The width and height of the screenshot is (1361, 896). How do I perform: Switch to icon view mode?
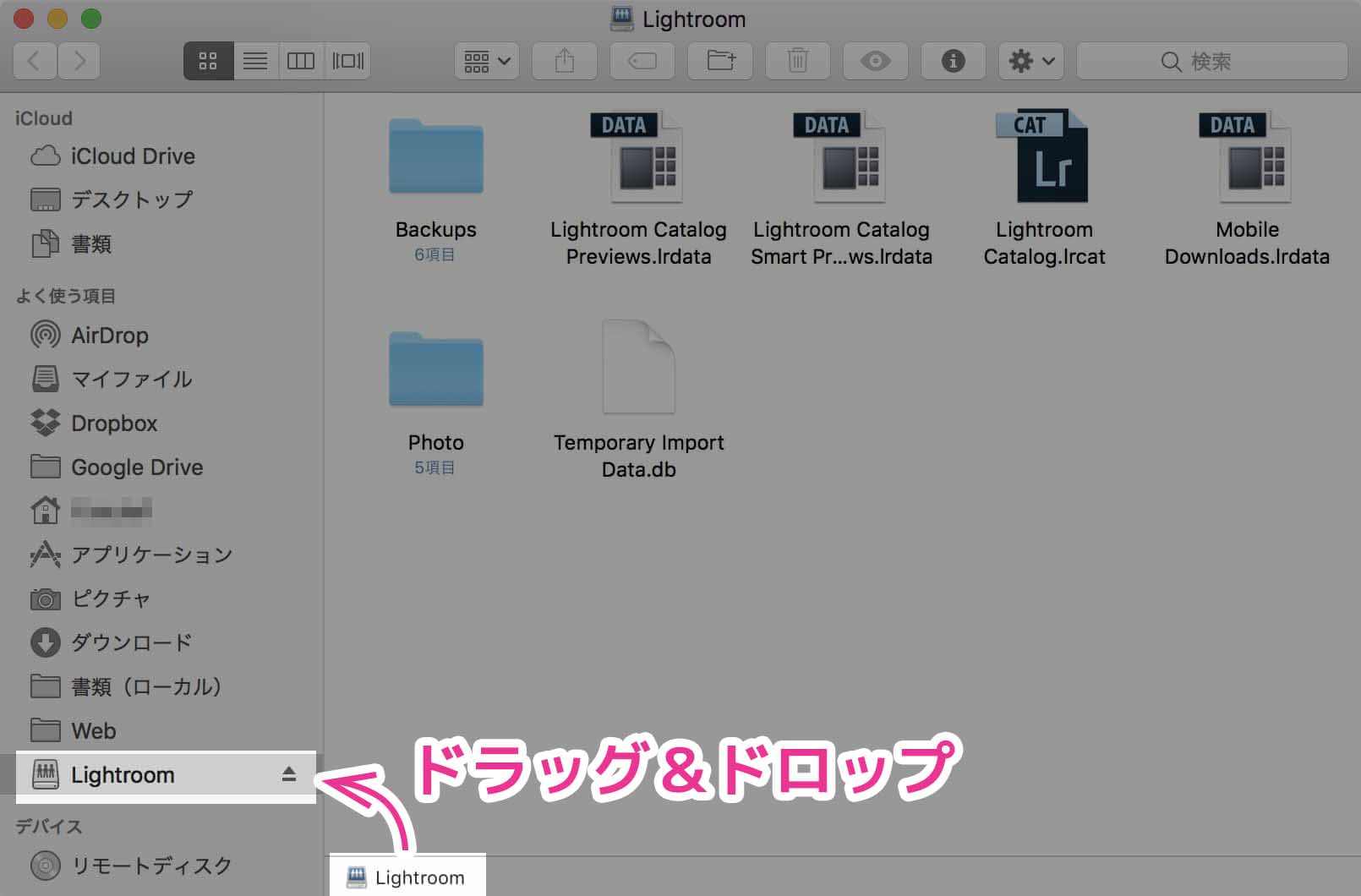pyautogui.click(x=208, y=61)
